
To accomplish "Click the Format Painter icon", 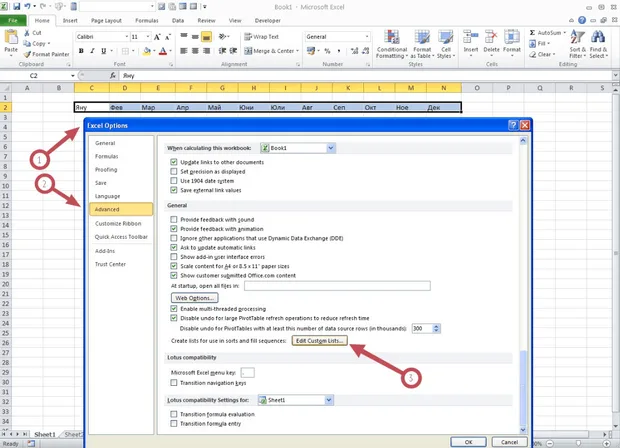I will coord(27,54).
